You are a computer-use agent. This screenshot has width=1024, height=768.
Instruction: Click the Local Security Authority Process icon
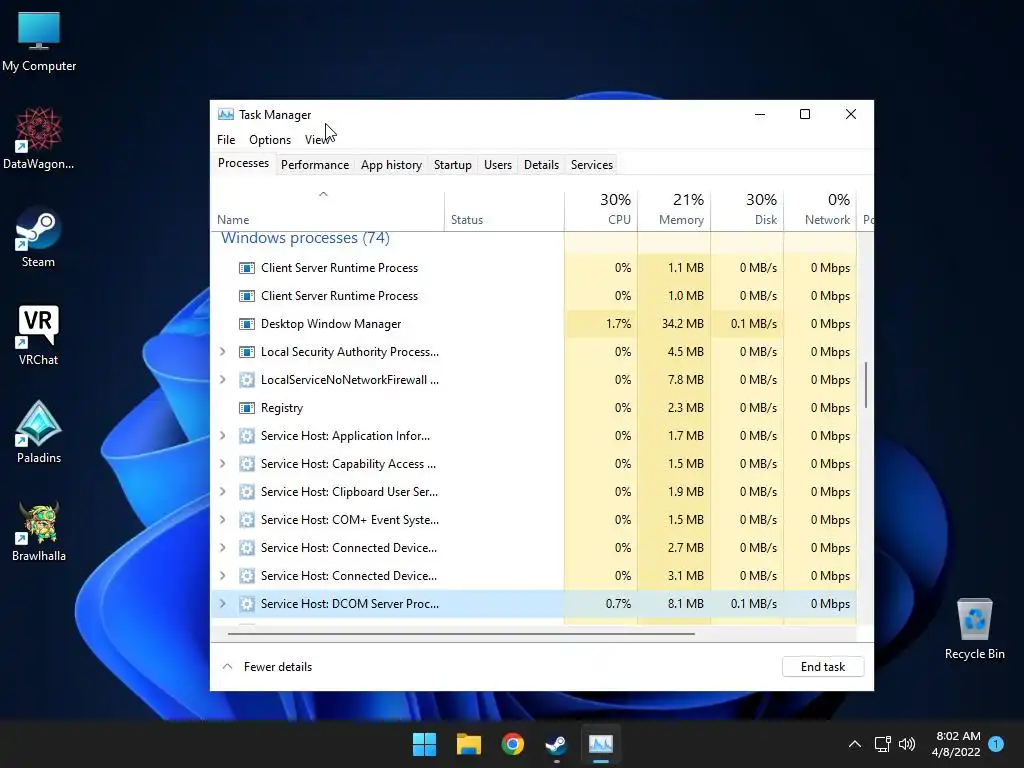coord(247,352)
